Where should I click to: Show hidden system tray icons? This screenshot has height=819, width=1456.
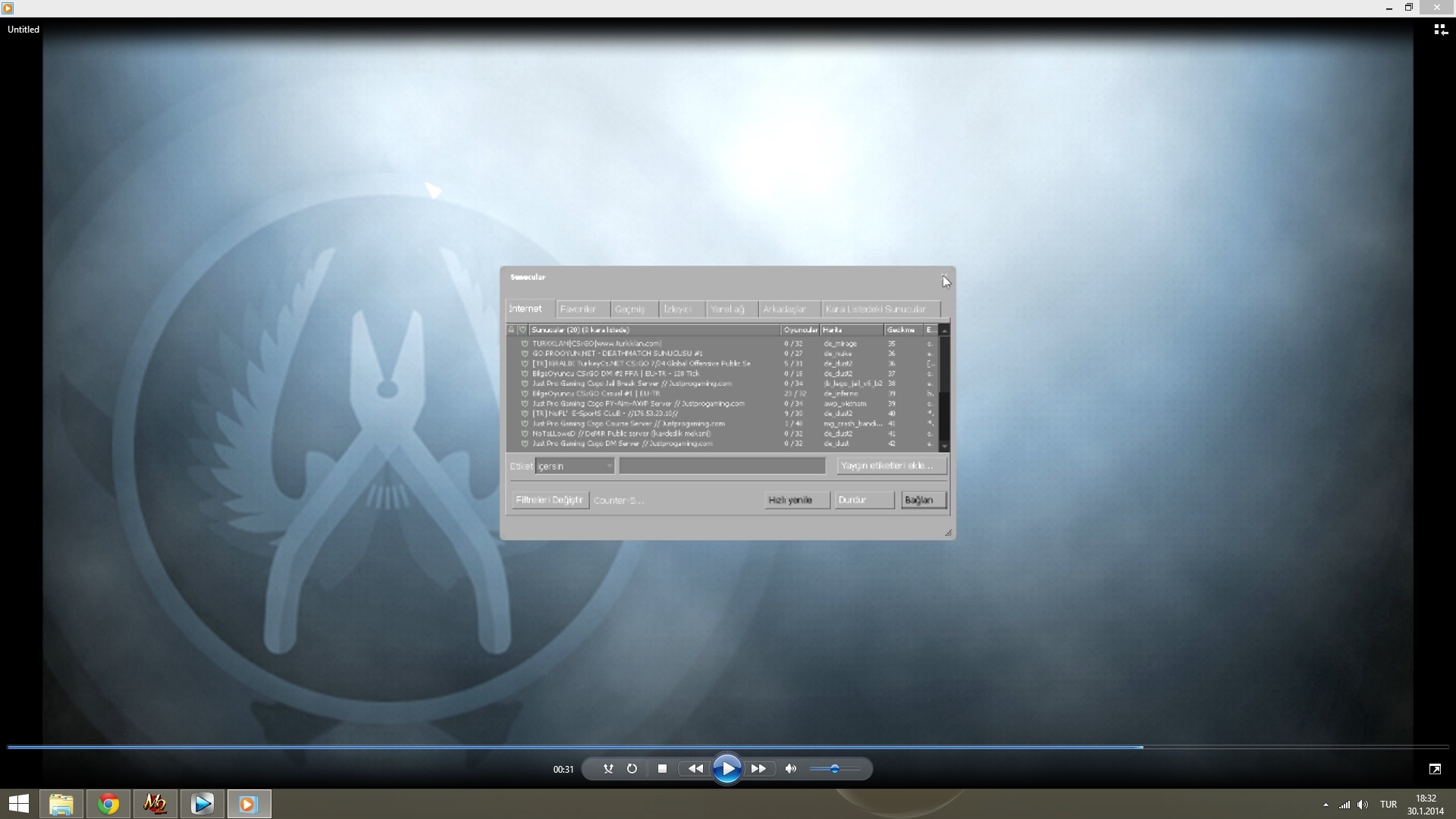pyautogui.click(x=1326, y=805)
